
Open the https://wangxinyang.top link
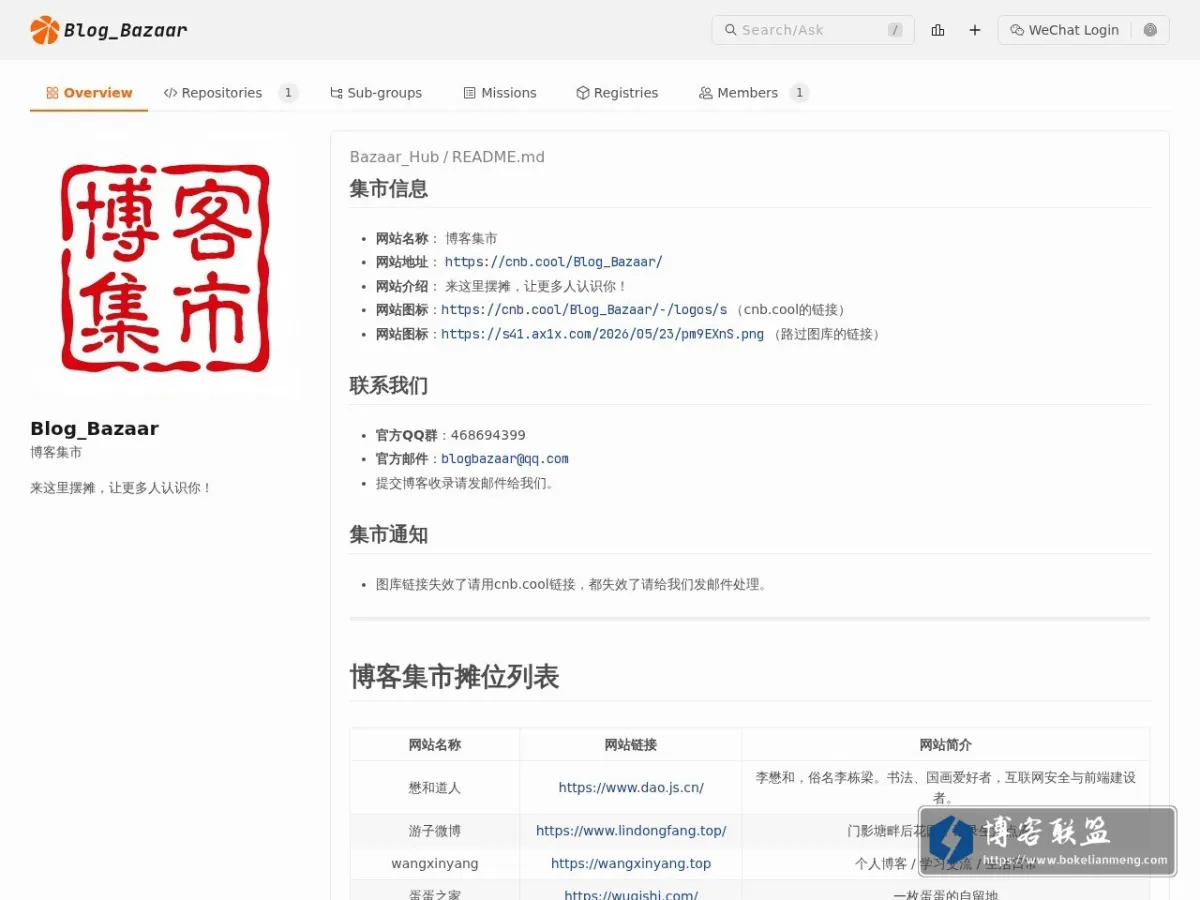[631, 863]
